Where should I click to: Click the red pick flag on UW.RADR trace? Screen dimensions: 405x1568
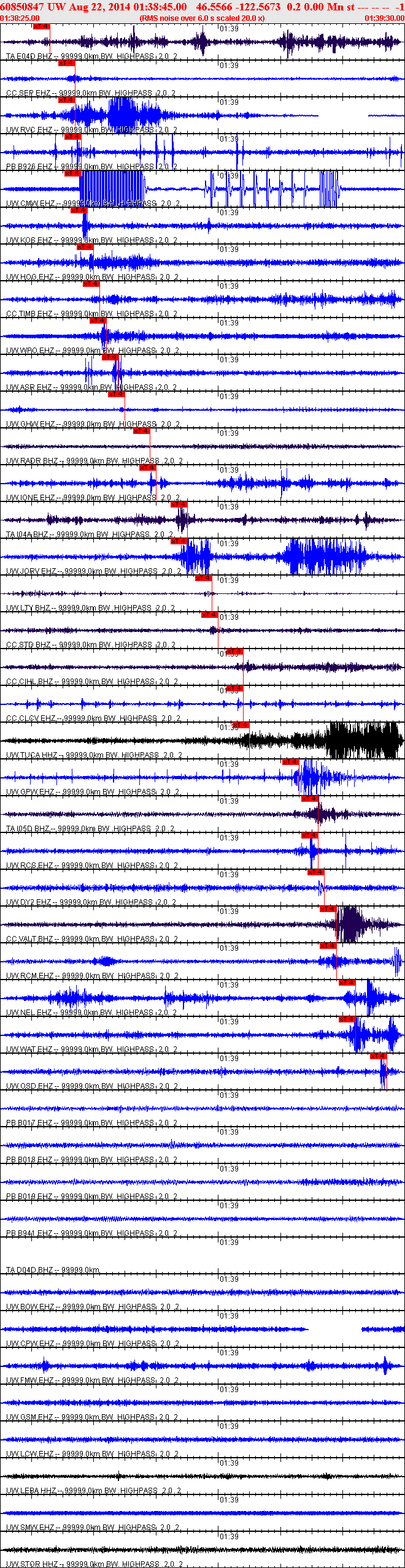coord(141,431)
